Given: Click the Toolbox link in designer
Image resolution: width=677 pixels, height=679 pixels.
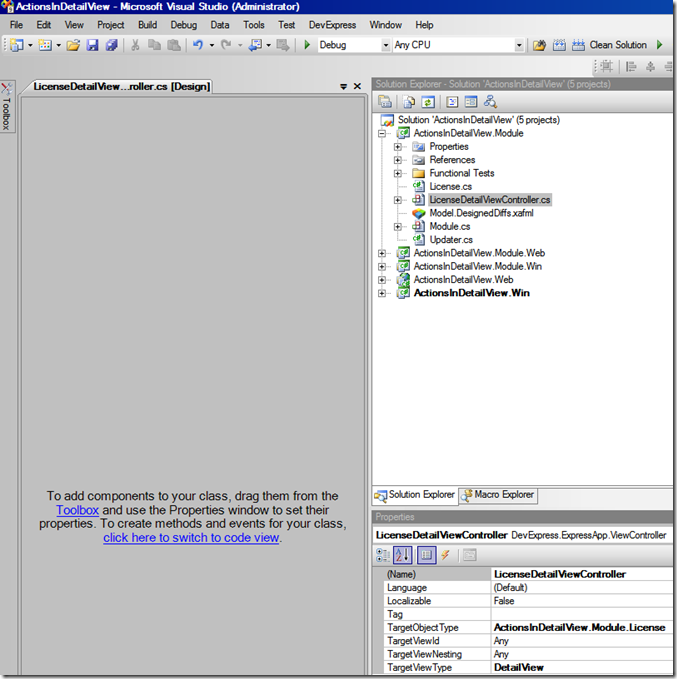Looking at the screenshot, I should click(78, 510).
